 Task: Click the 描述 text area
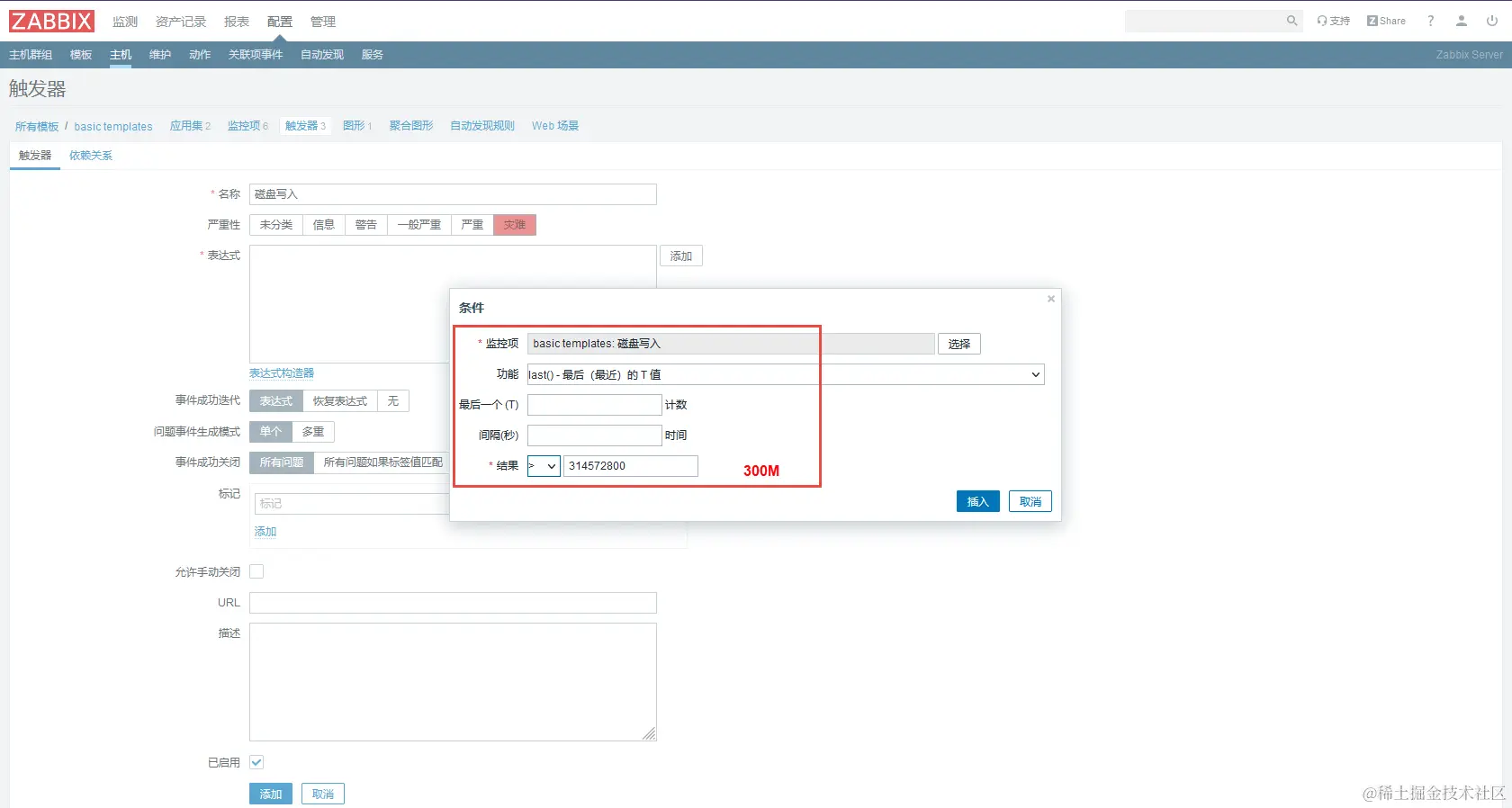(x=453, y=682)
